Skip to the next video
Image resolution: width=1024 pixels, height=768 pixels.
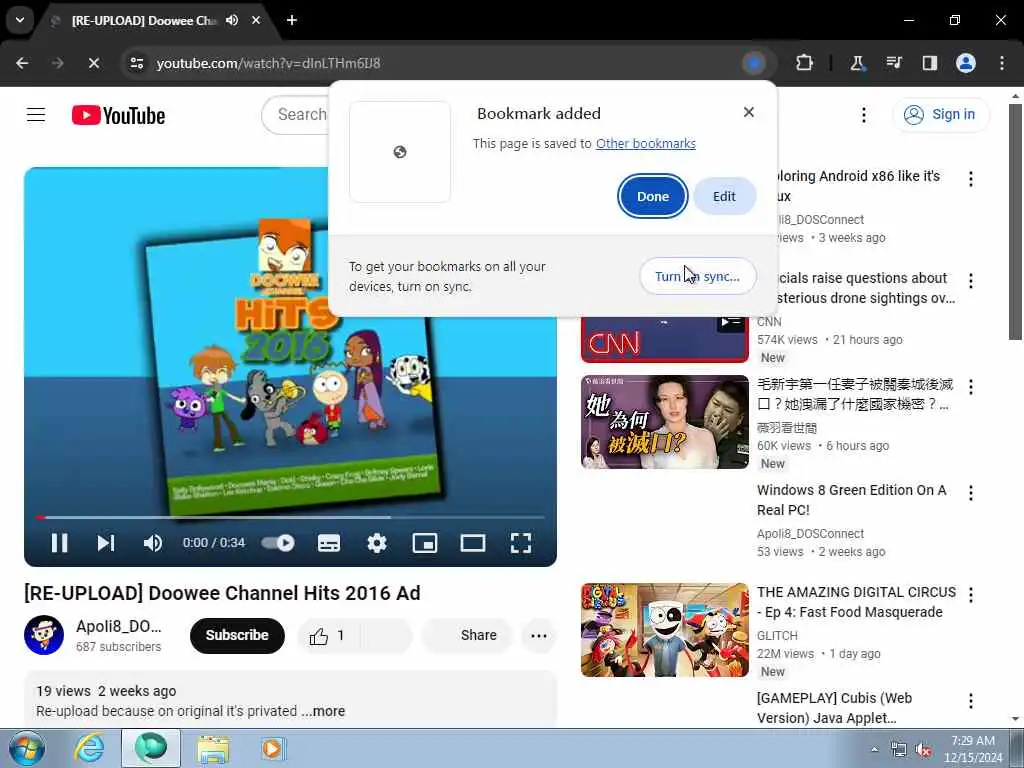coord(106,543)
